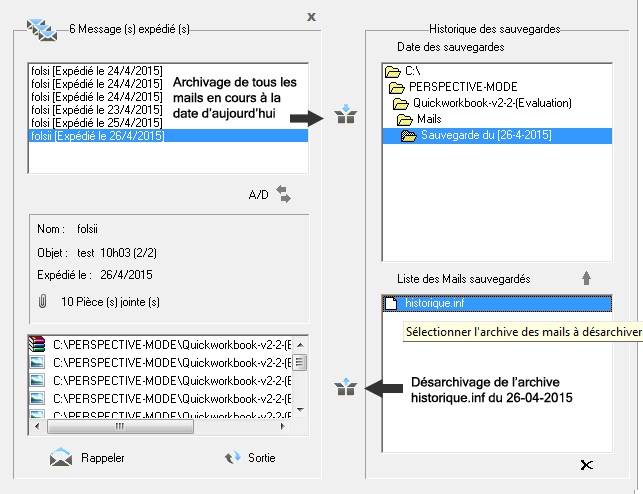Click the small X in the right panel
The image size is (643, 494).
click(x=587, y=465)
